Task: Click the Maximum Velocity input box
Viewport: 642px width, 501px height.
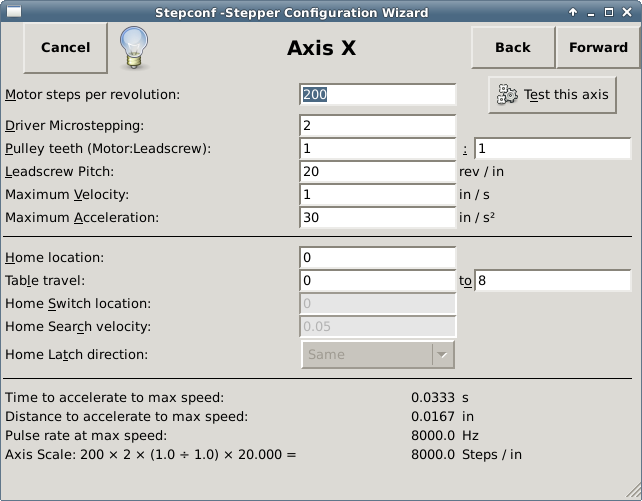Action: coord(377,195)
